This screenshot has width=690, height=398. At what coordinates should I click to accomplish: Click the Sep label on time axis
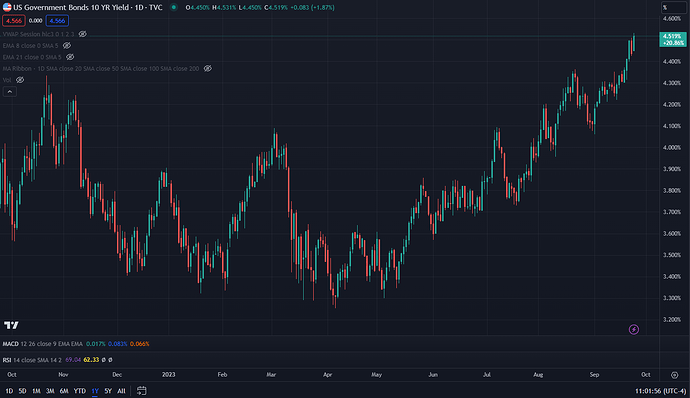click(x=595, y=375)
